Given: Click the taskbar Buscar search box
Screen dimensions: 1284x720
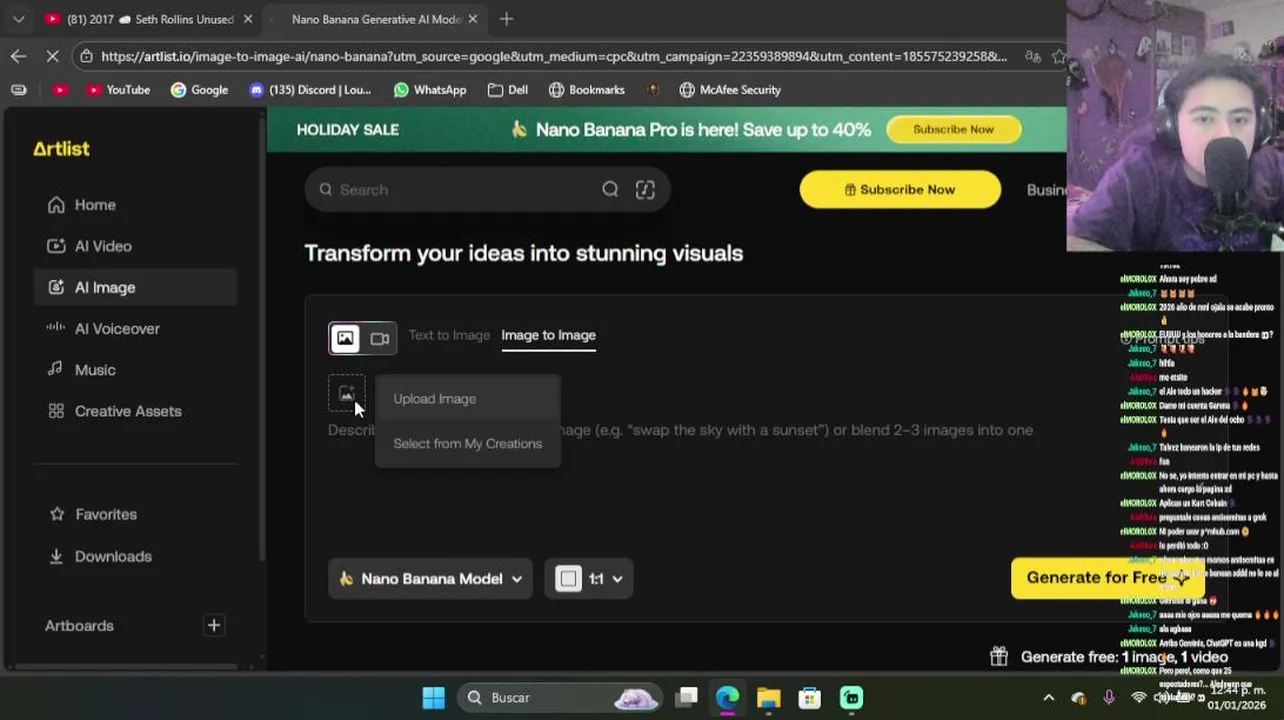Looking at the screenshot, I should pyautogui.click(x=560, y=697).
